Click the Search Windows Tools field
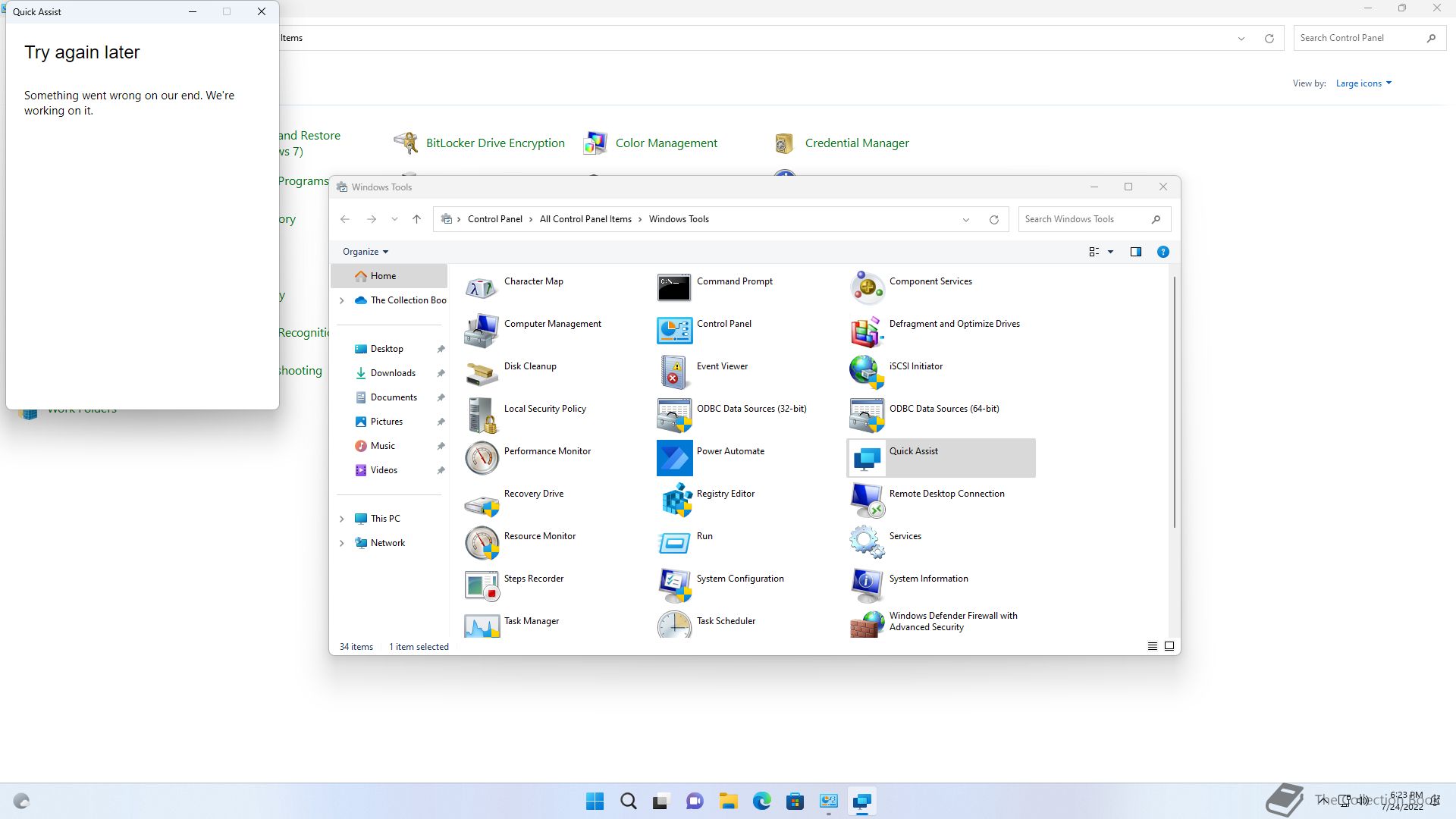1456x819 pixels. click(x=1095, y=219)
